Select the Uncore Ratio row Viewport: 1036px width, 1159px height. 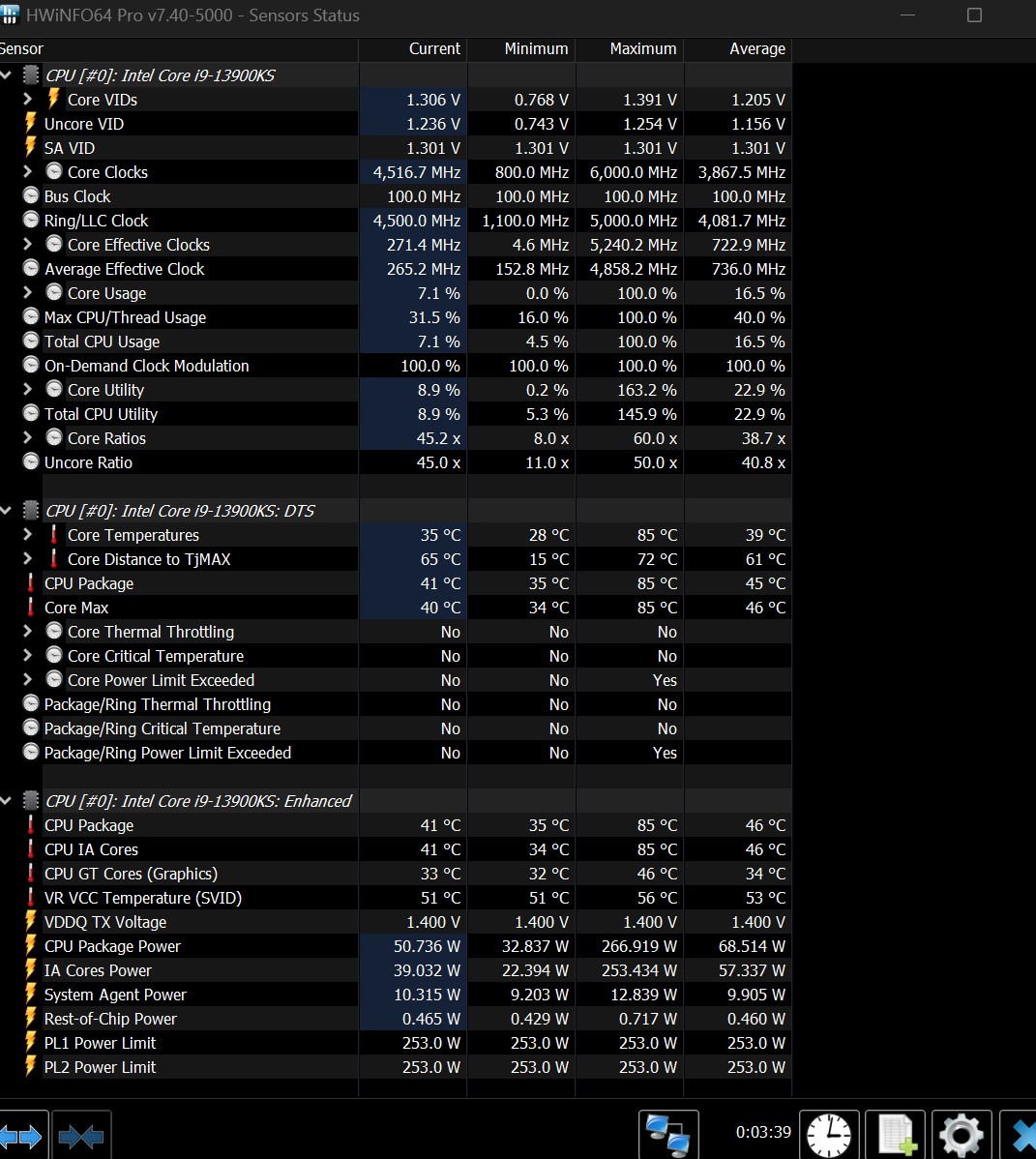tap(396, 462)
